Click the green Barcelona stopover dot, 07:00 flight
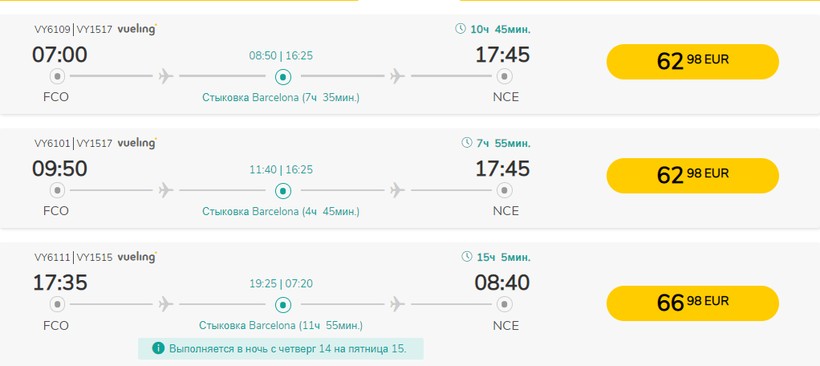This screenshot has width=820, height=366. click(283, 77)
